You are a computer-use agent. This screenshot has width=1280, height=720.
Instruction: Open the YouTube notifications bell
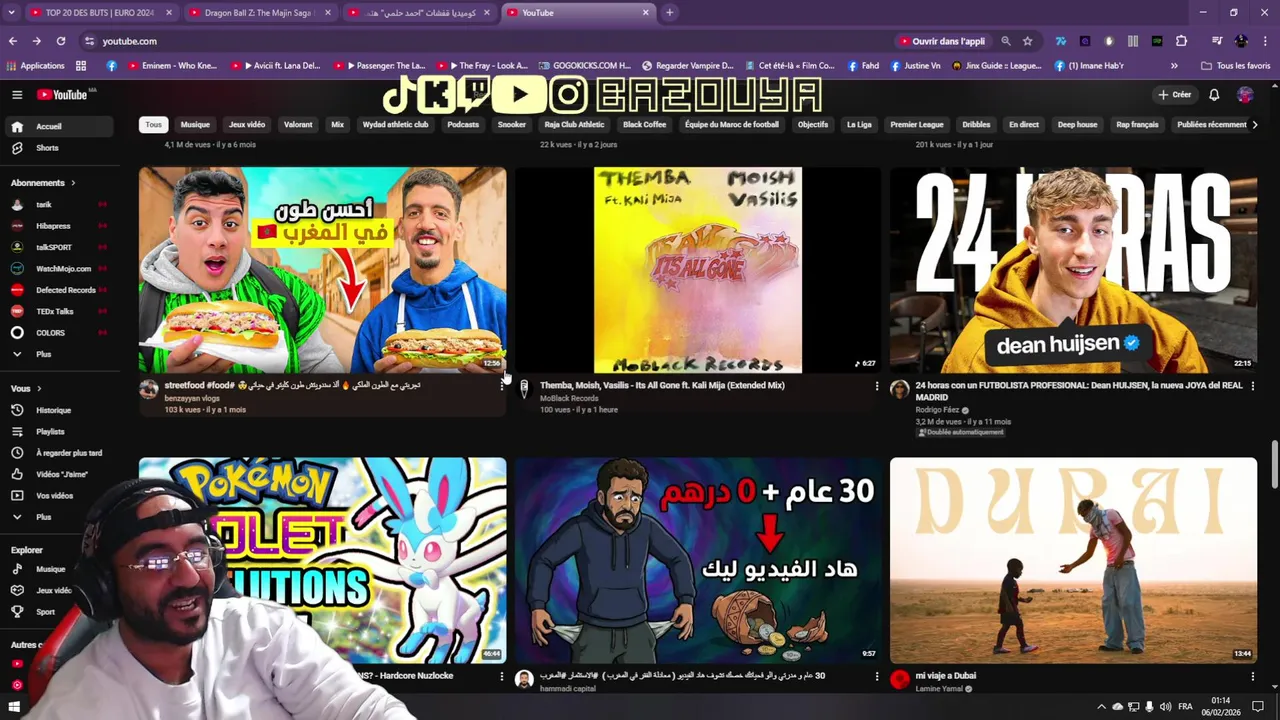[1214, 95]
